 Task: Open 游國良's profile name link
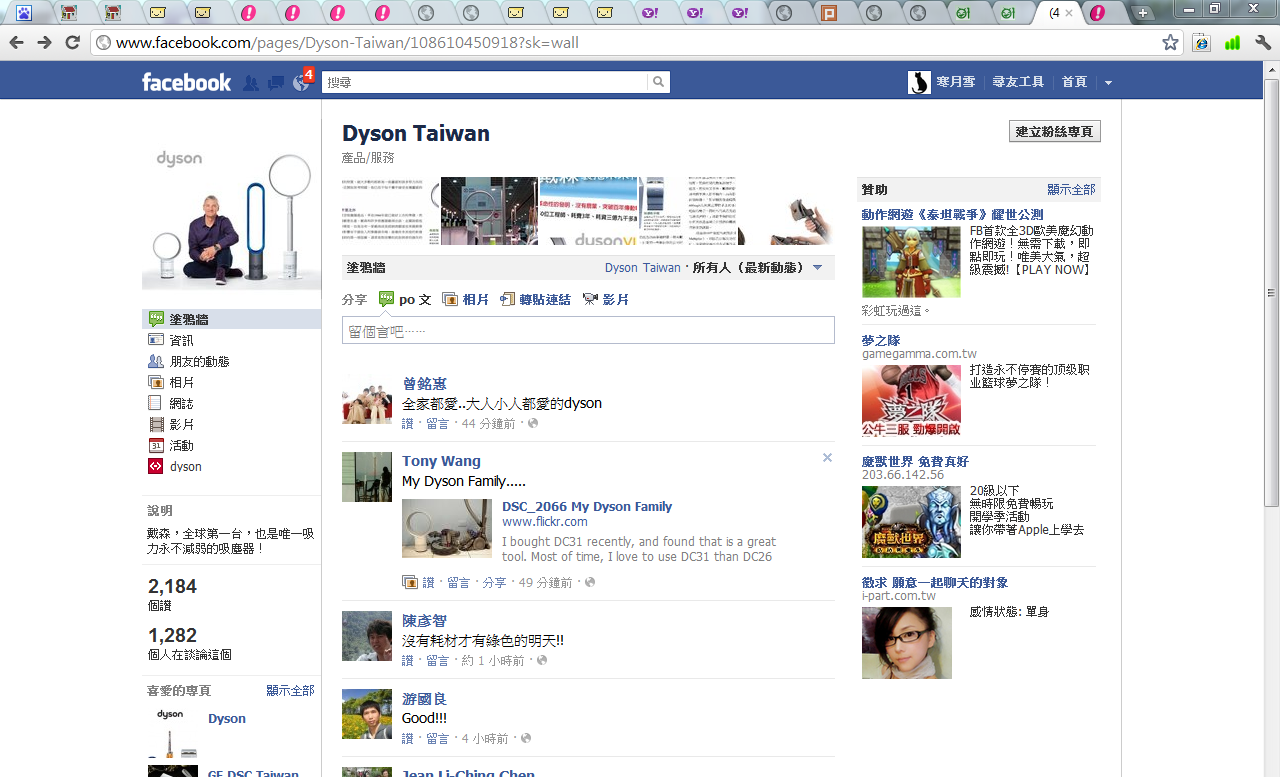click(424, 699)
